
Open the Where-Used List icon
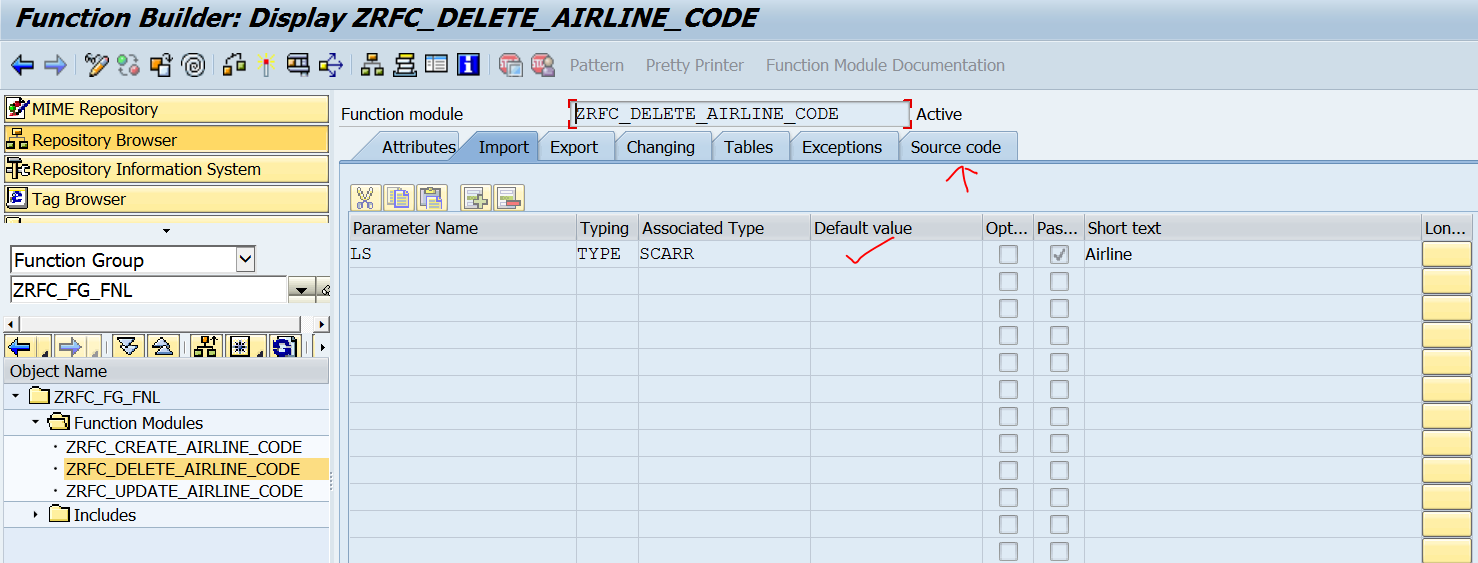331,66
